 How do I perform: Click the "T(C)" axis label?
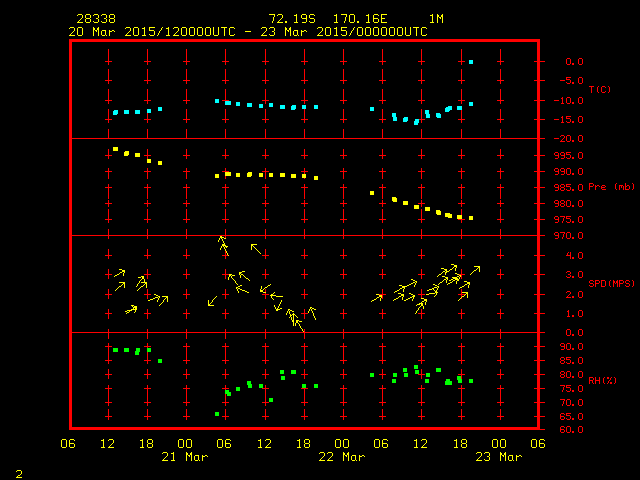(600, 89)
